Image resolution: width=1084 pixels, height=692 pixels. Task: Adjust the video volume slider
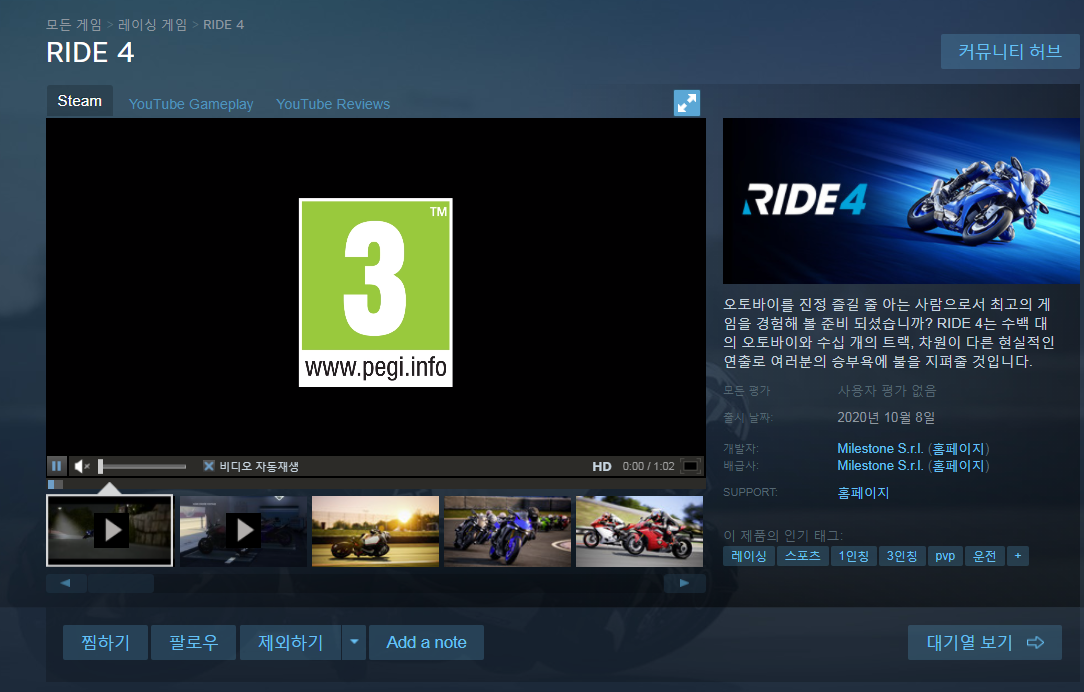tap(142, 467)
